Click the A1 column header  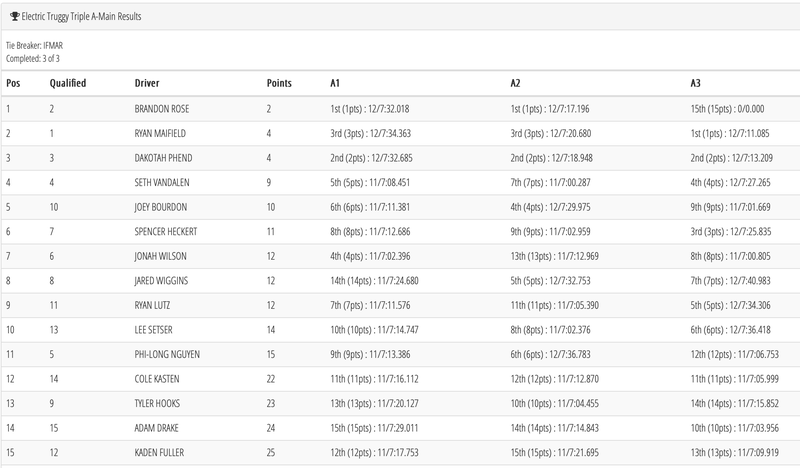[x=336, y=82]
